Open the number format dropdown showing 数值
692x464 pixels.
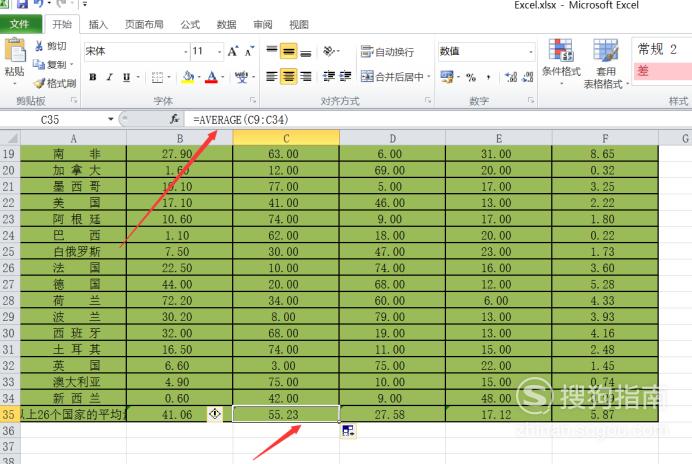531,52
